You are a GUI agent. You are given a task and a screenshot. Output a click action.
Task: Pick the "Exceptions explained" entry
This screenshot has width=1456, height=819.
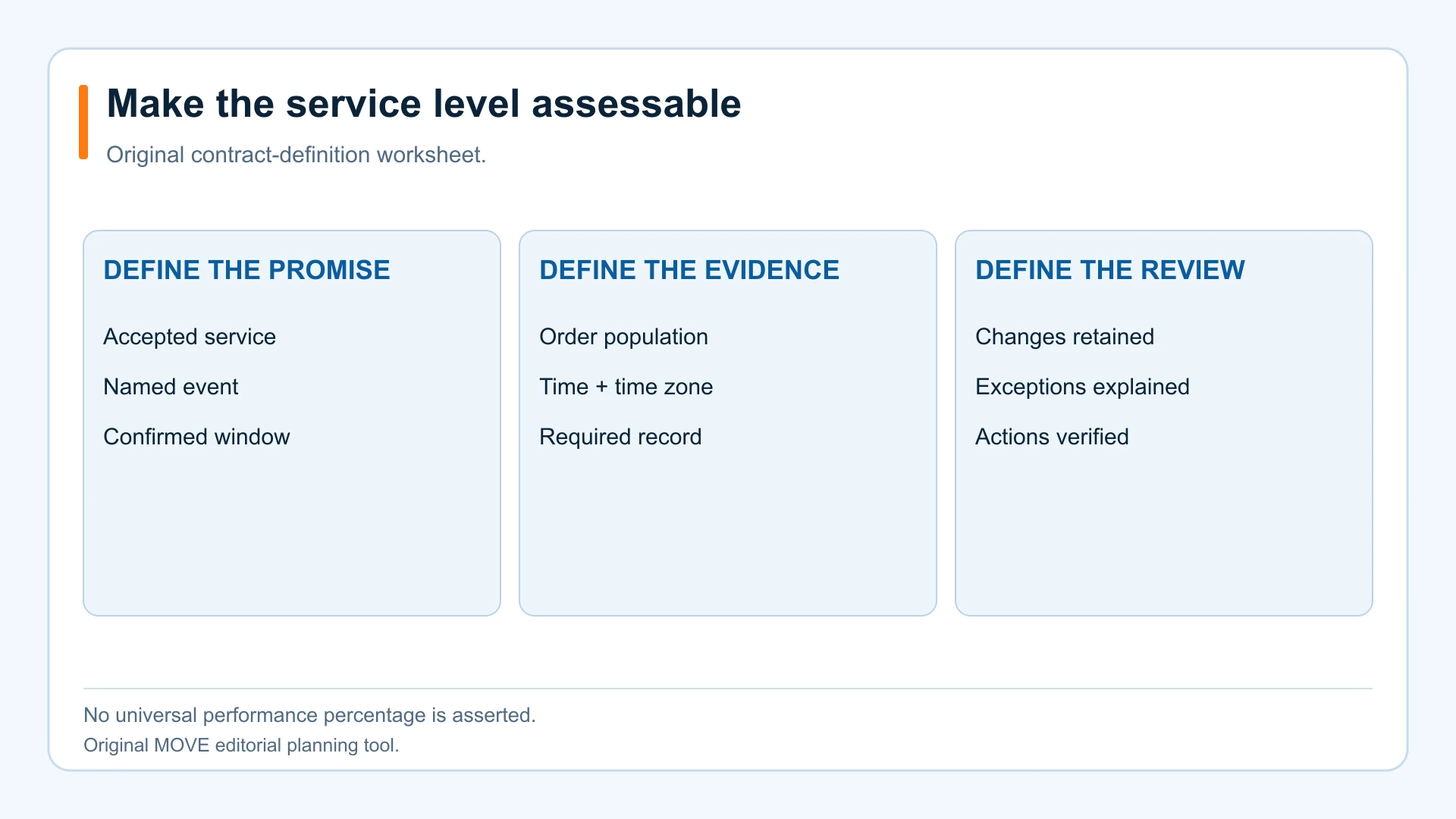tap(1082, 387)
